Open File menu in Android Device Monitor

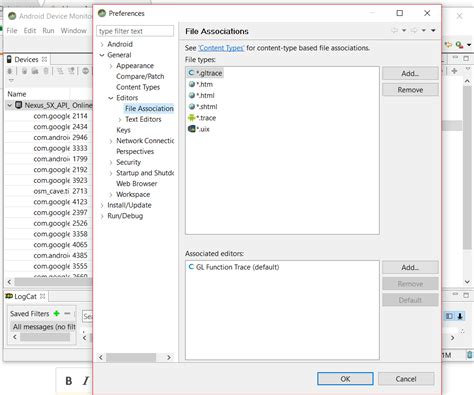pyautogui.click(x=12, y=31)
